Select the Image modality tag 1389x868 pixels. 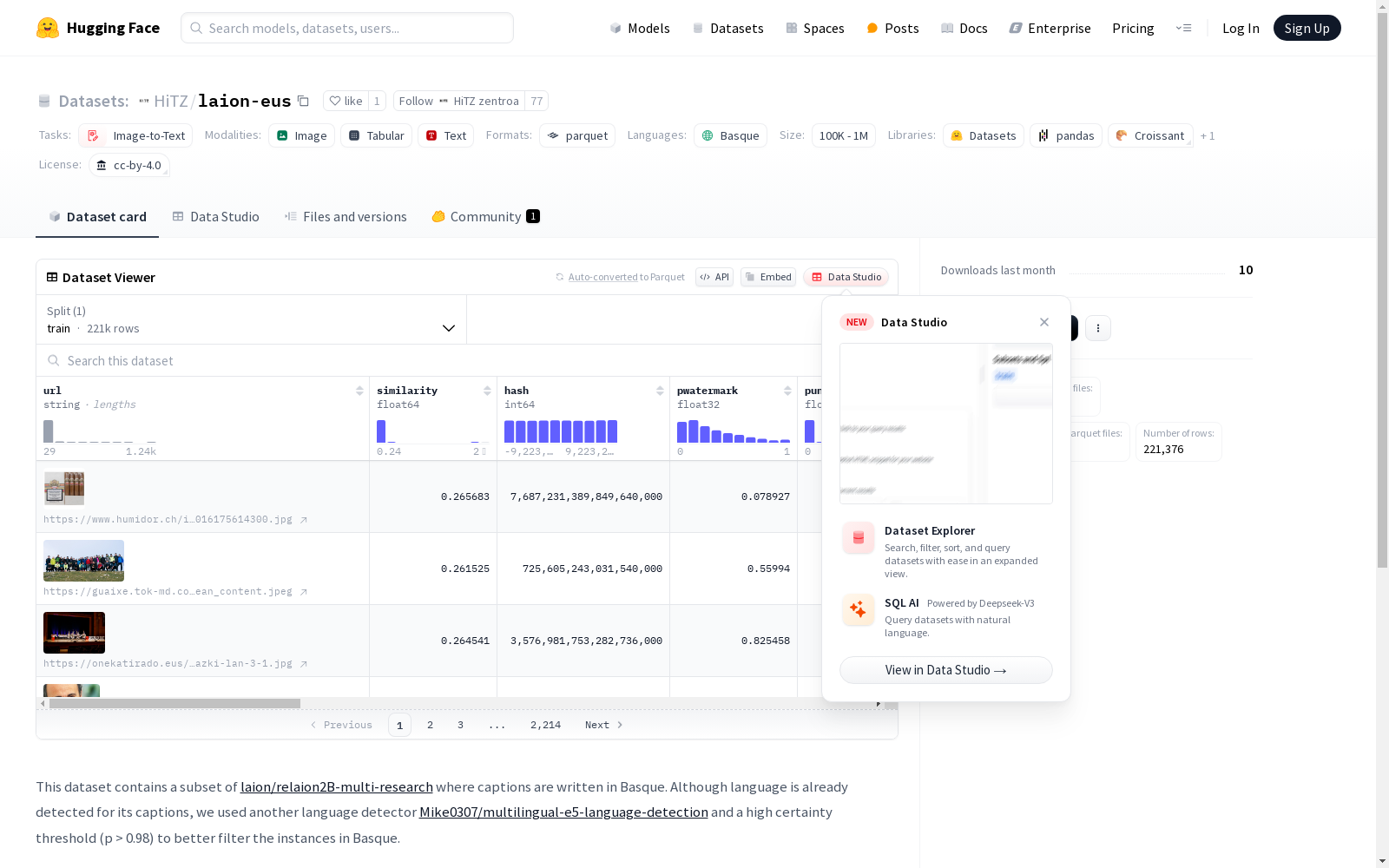(x=301, y=135)
